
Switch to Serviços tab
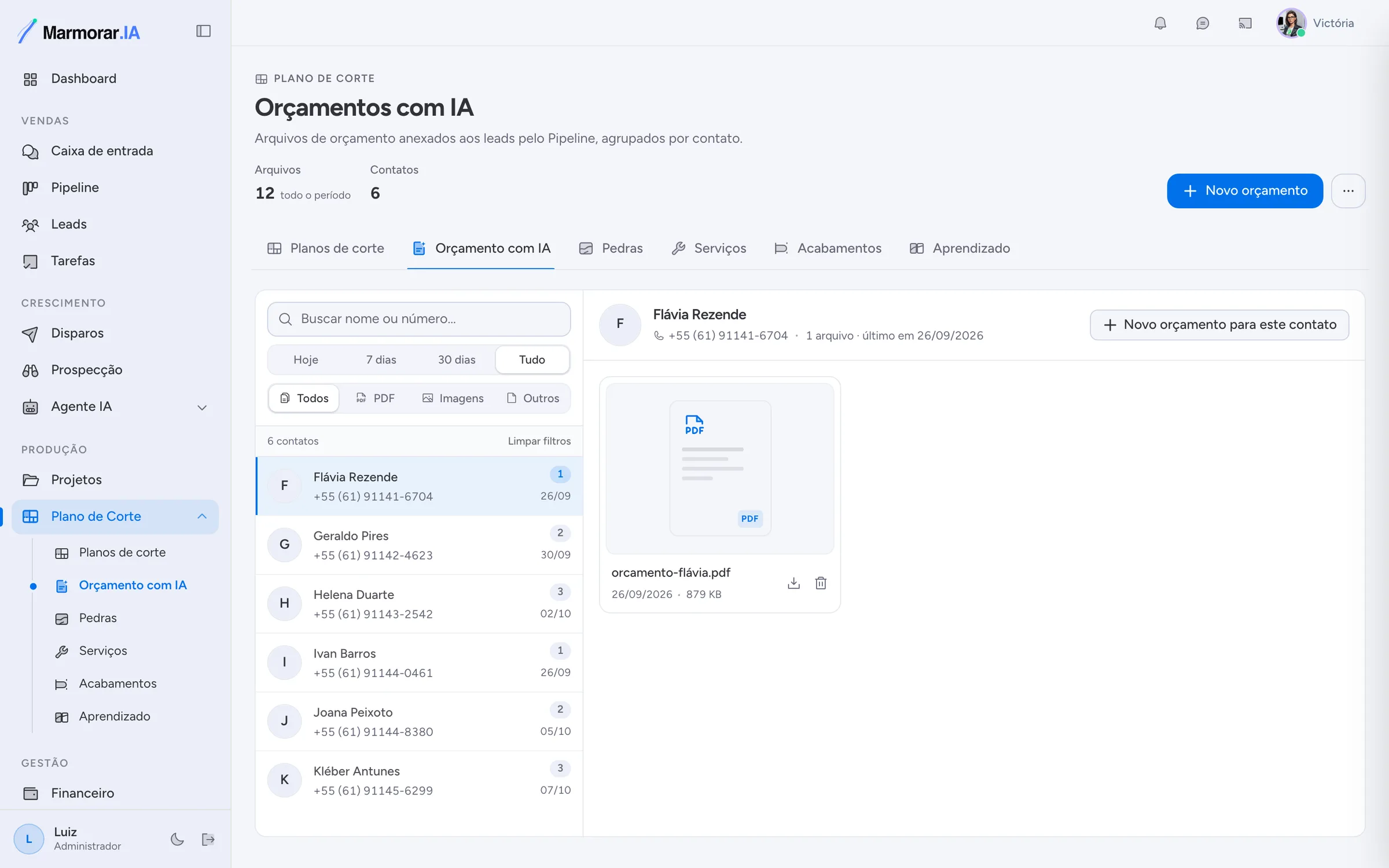pyautogui.click(x=709, y=249)
